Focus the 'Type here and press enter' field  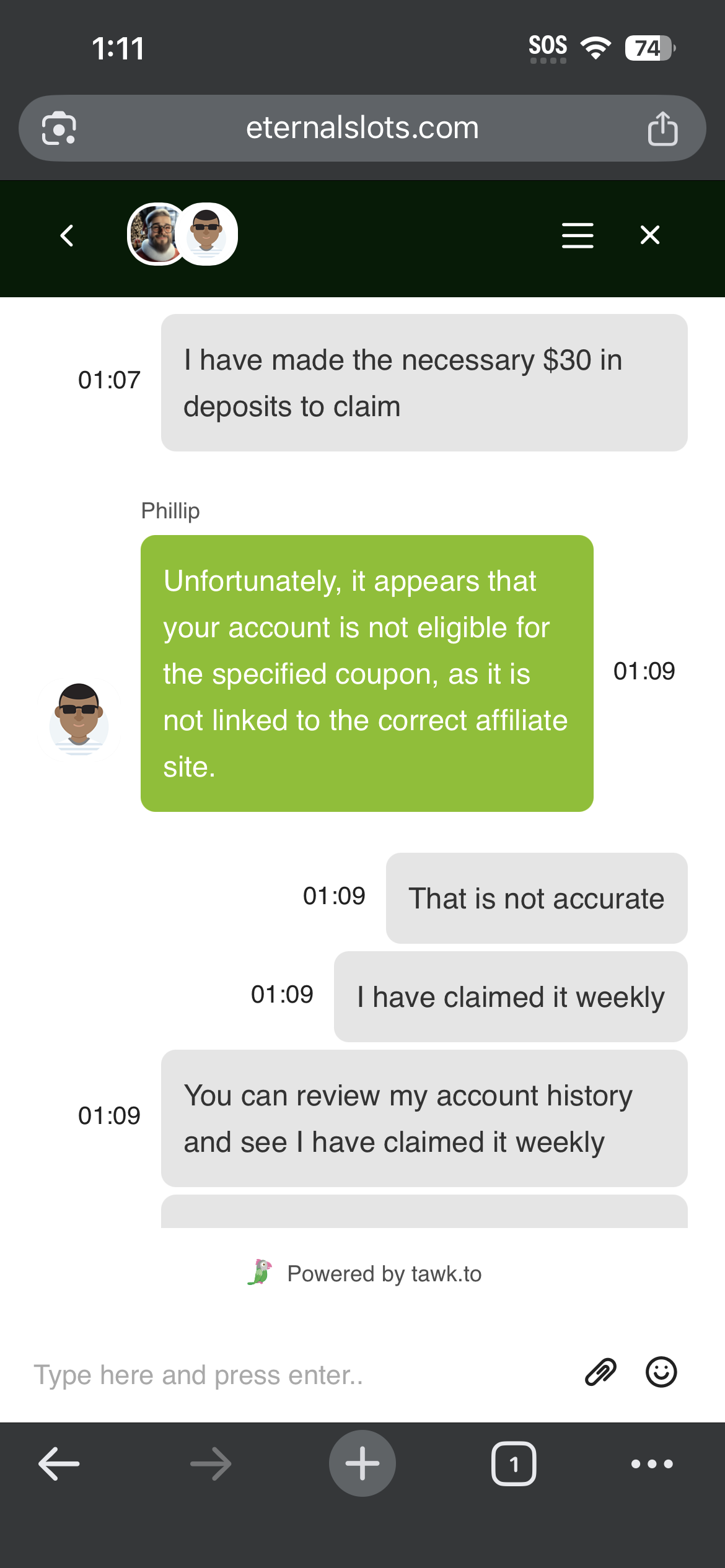pyautogui.click(x=297, y=1375)
